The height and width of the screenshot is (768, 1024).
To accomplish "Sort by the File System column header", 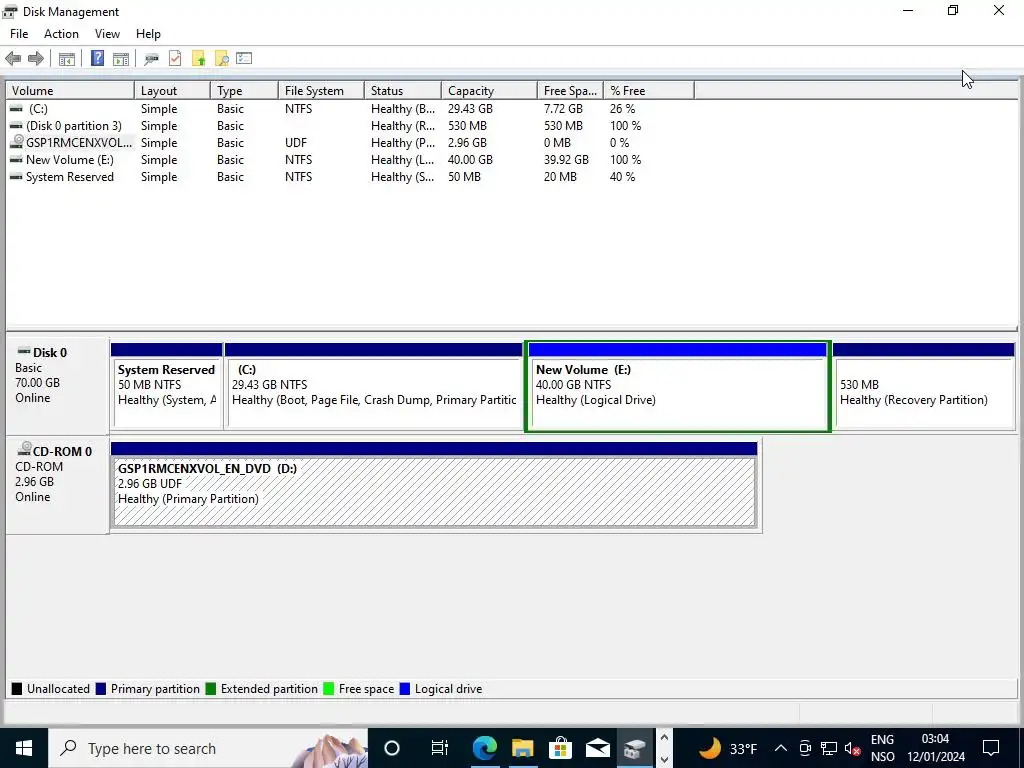I will coord(321,91).
